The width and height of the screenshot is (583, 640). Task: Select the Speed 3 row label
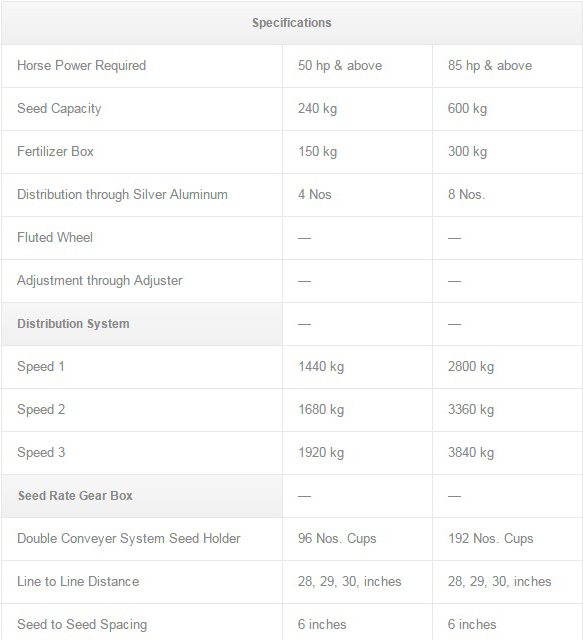click(x=41, y=453)
